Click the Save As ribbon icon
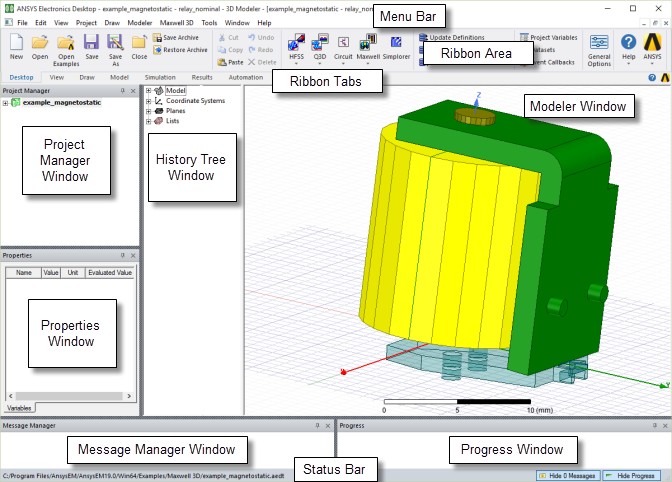The width and height of the screenshot is (672, 482). point(114,43)
